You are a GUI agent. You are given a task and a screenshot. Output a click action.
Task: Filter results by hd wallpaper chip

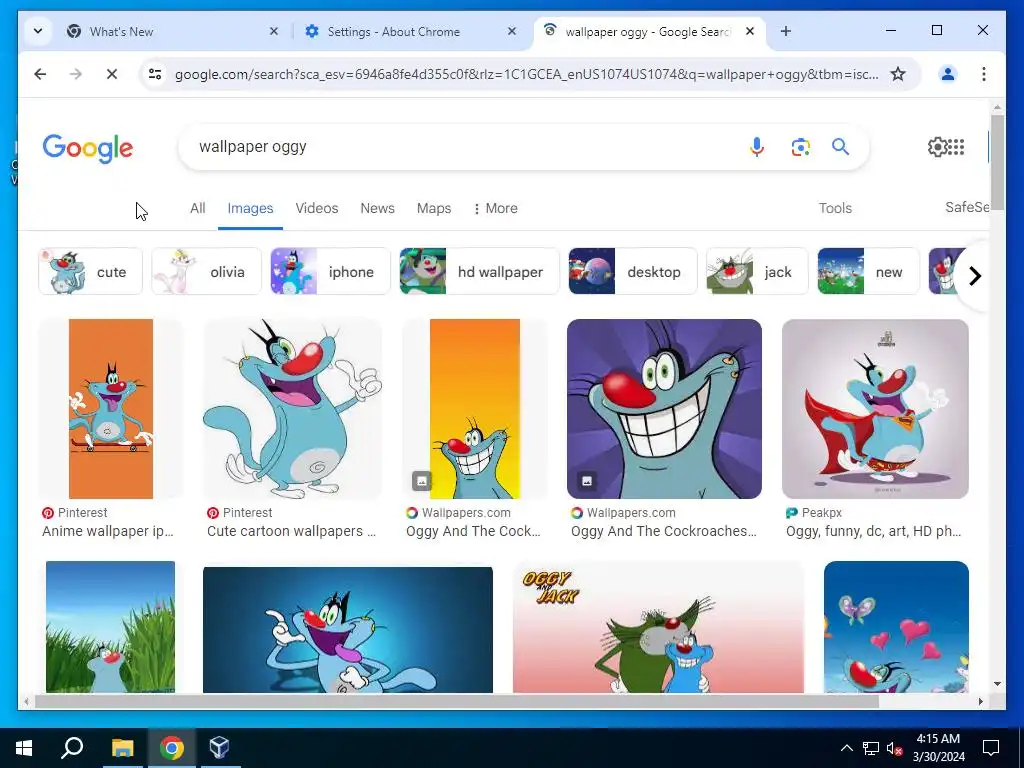pyautogui.click(x=479, y=272)
